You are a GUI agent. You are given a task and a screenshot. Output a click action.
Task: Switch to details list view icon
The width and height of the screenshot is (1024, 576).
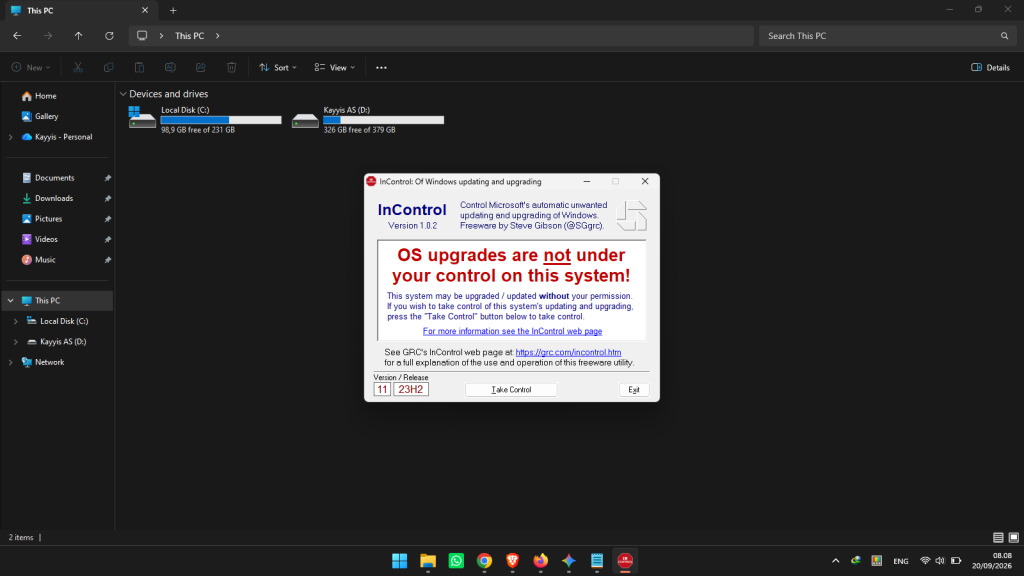[998, 537]
